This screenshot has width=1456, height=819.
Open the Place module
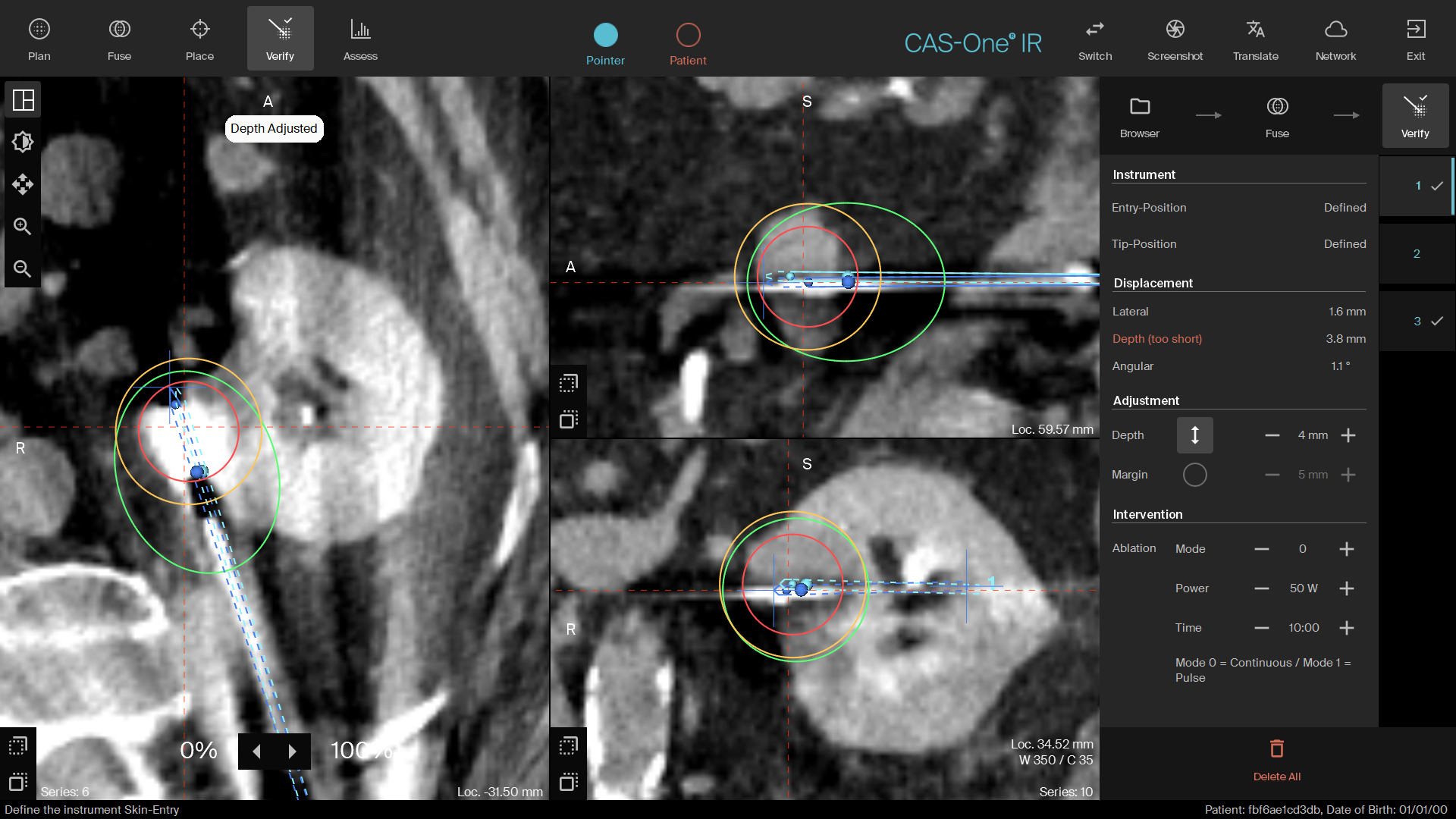point(199,38)
